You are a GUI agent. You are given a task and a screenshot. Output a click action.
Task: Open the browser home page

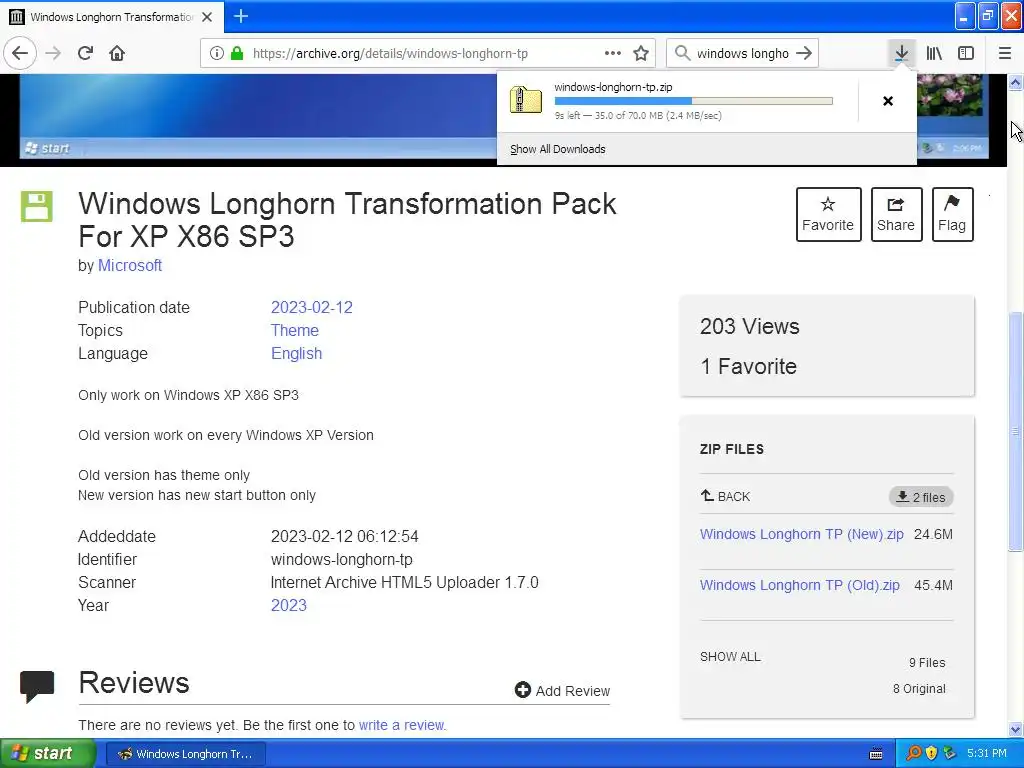(117, 53)
